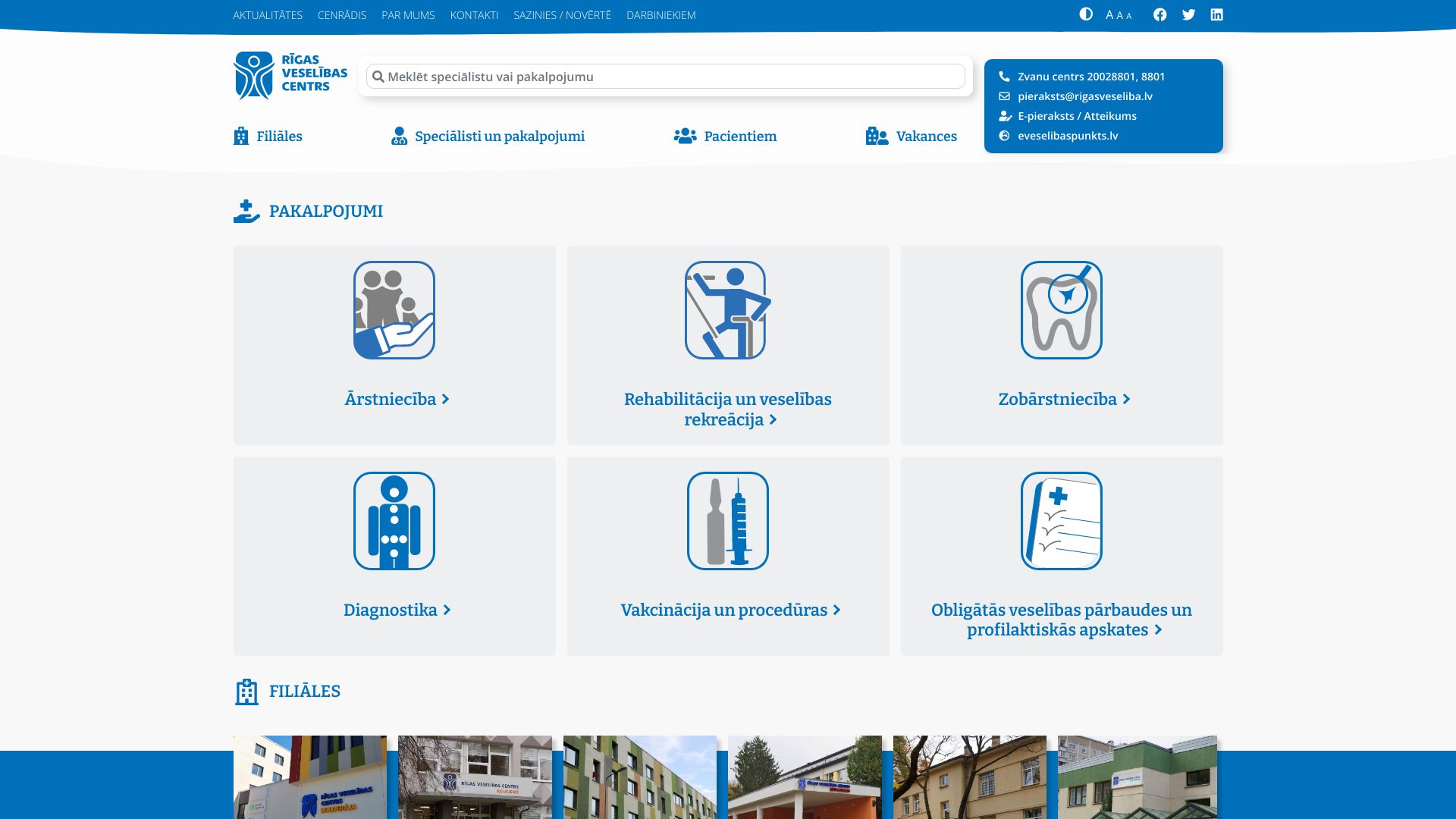Open the Ārstniecība service link

coord(397,399)
